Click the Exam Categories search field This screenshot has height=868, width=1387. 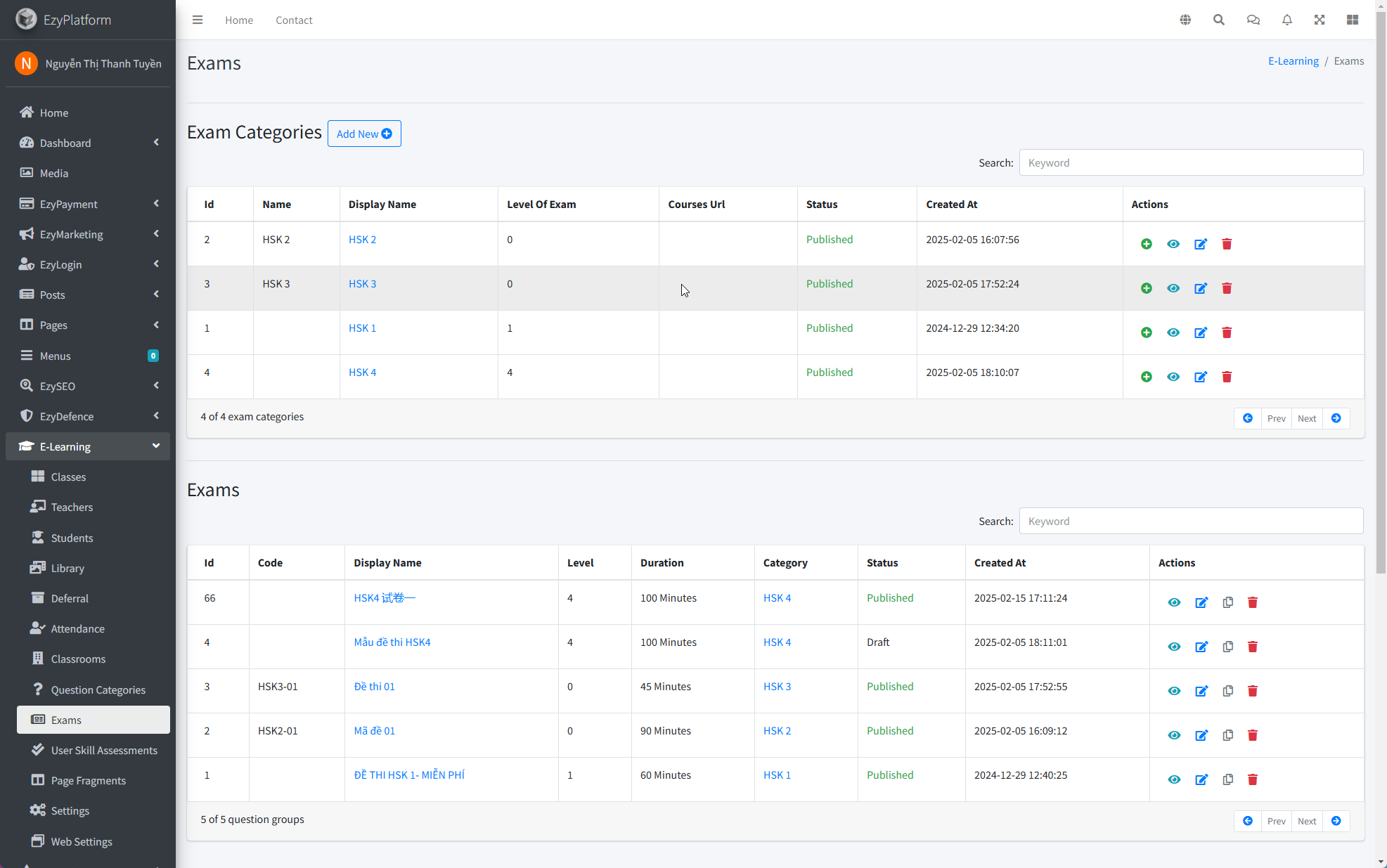[1191, 162]
